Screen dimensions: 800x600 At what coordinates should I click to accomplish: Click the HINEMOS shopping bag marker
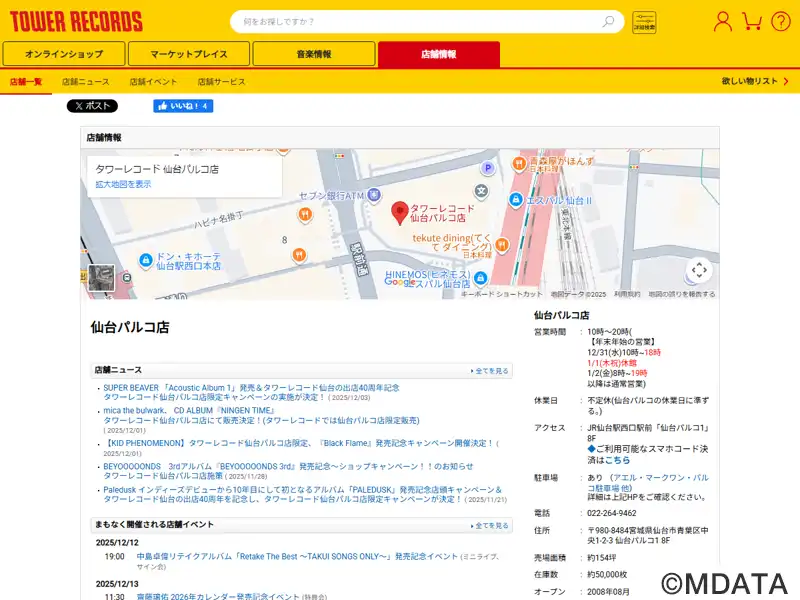[x=480, y=278]
